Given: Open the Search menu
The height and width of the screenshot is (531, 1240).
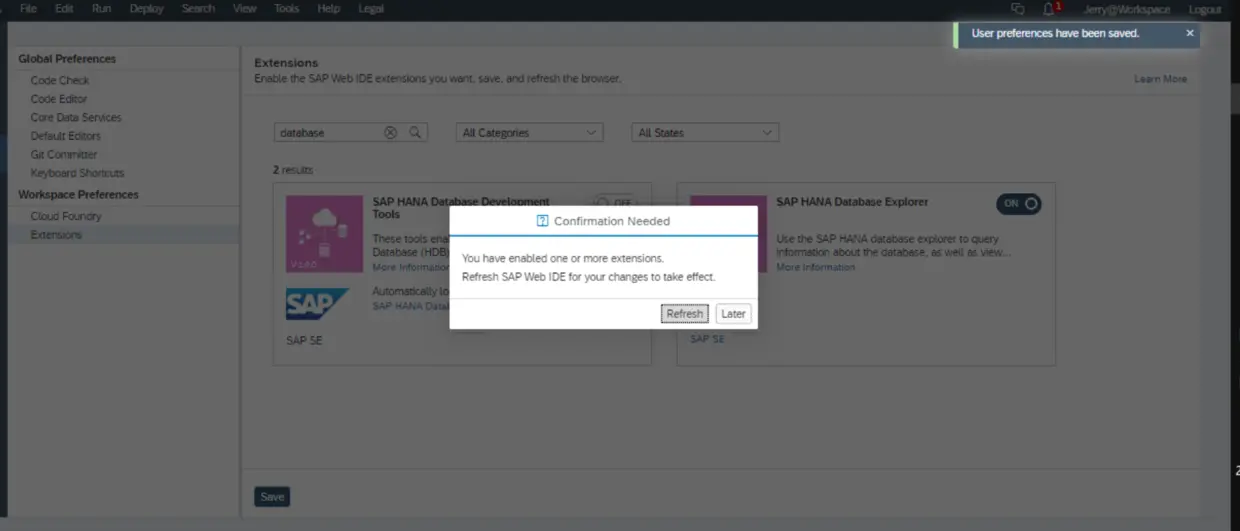Looking at the screenshot, I should (x=198, y=8).
